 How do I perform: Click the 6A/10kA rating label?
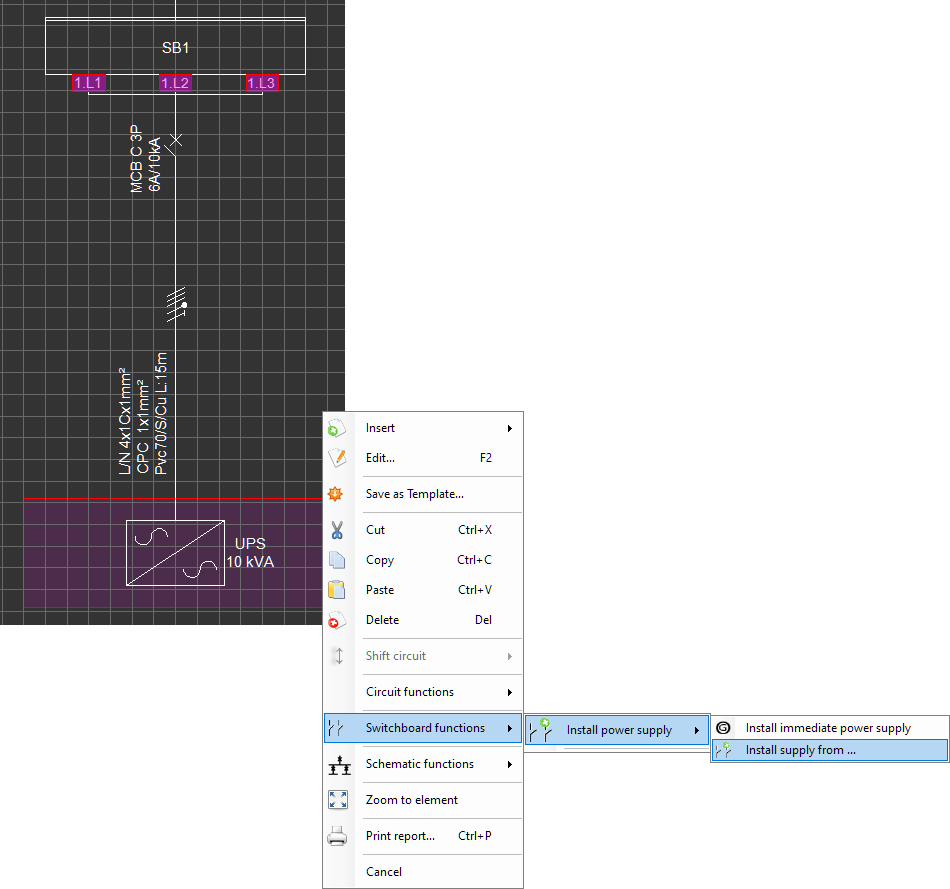pos(155,164)
